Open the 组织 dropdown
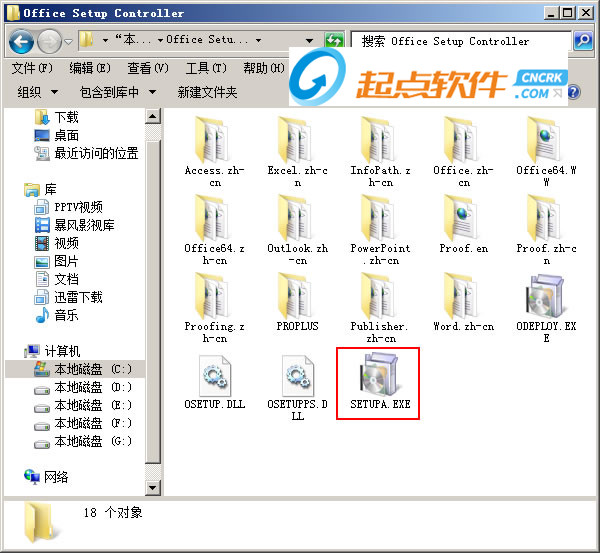Screen dimensions: 600x553 [x=38, y=92]
